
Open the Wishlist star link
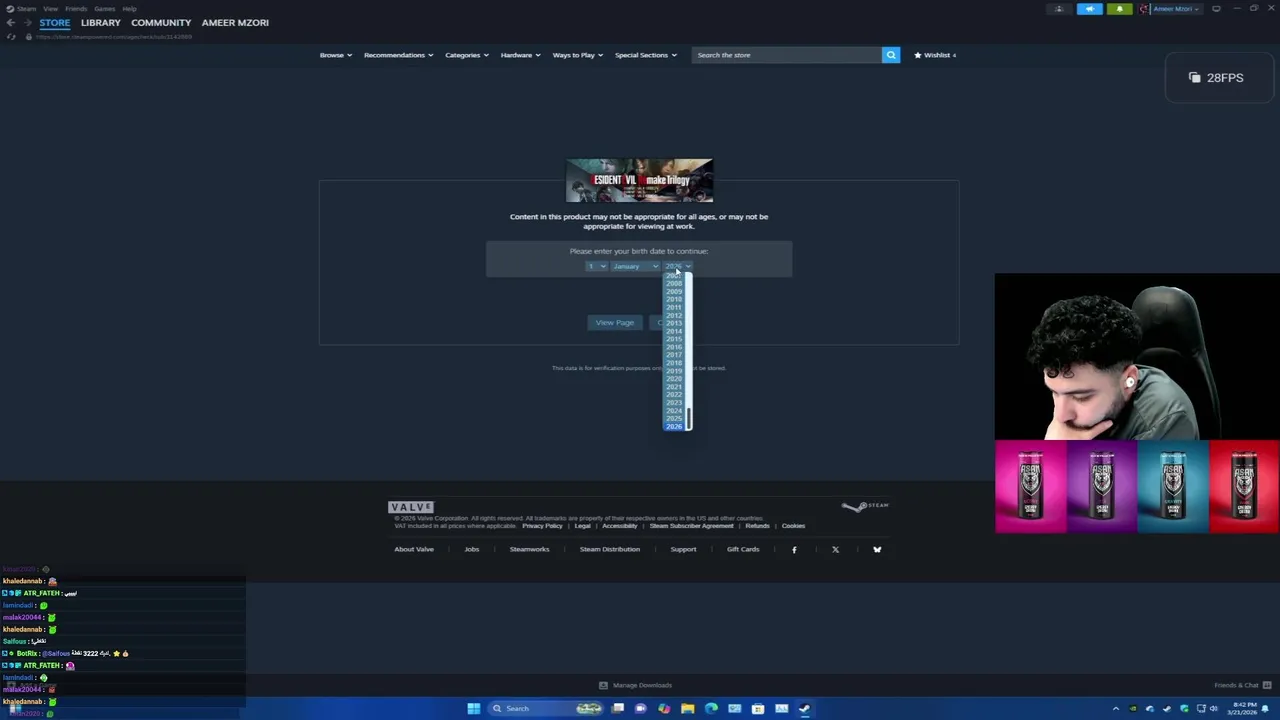click(935, 55)
